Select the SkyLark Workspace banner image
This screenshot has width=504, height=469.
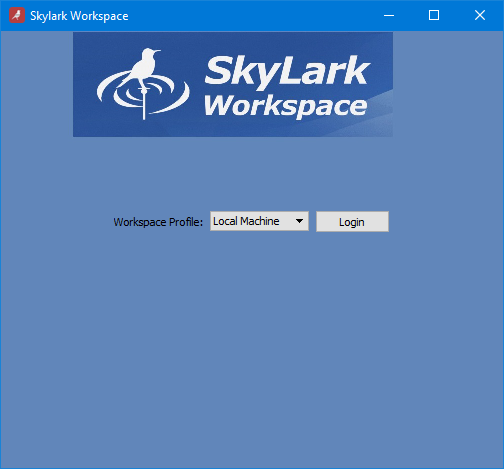[x=233, y=84]
